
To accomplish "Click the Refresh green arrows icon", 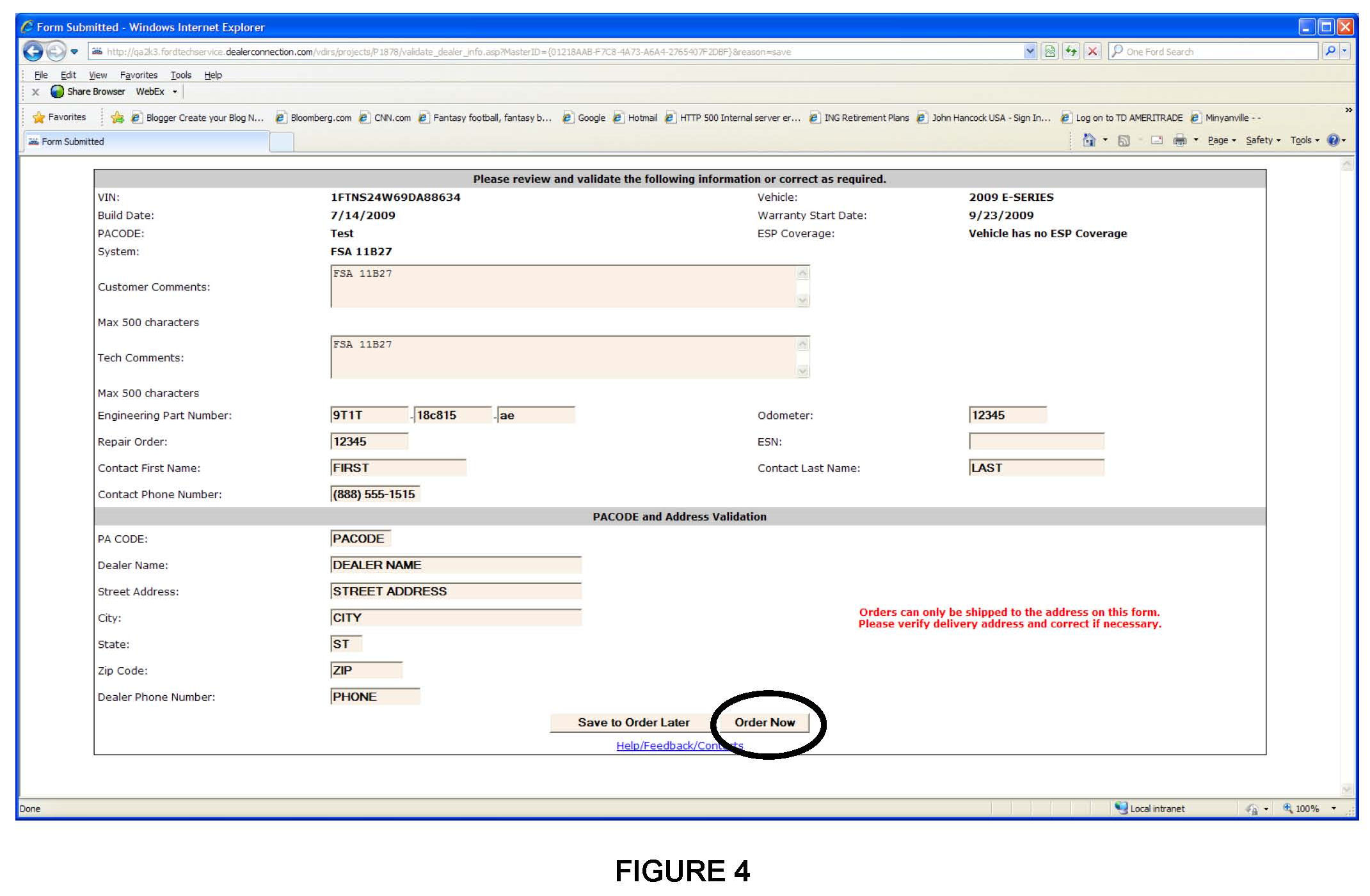I will tap(1071, 52).
